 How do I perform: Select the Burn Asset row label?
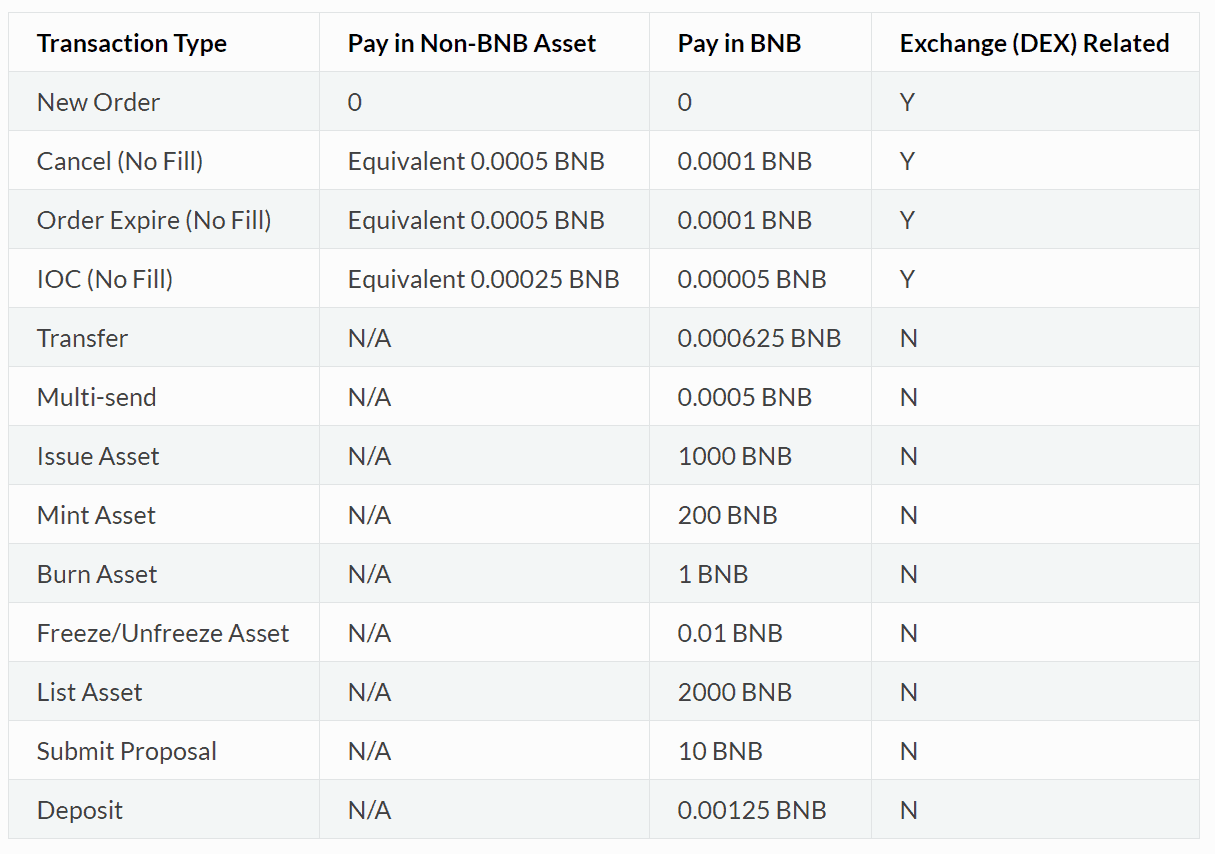pyautogui.click(x=96, y=574)
